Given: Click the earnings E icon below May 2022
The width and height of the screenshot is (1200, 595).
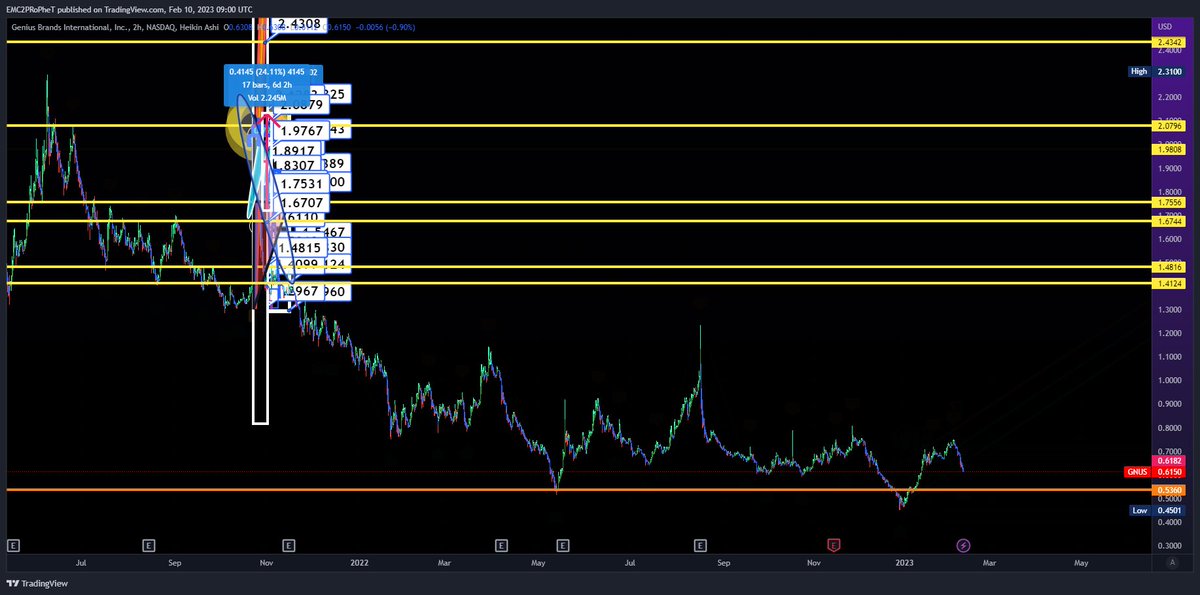Looking at the screenshot, I should [500, 546].
